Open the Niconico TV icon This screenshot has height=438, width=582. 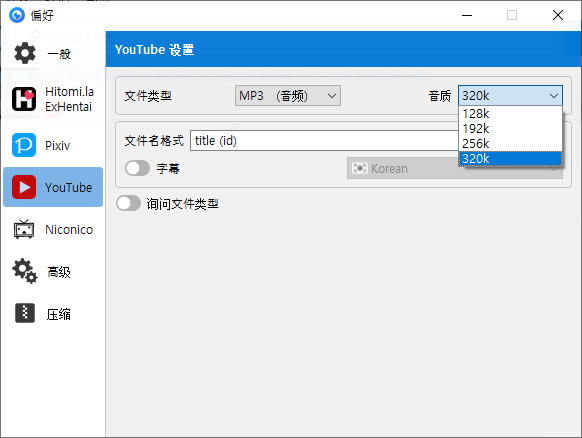[24, 229]
